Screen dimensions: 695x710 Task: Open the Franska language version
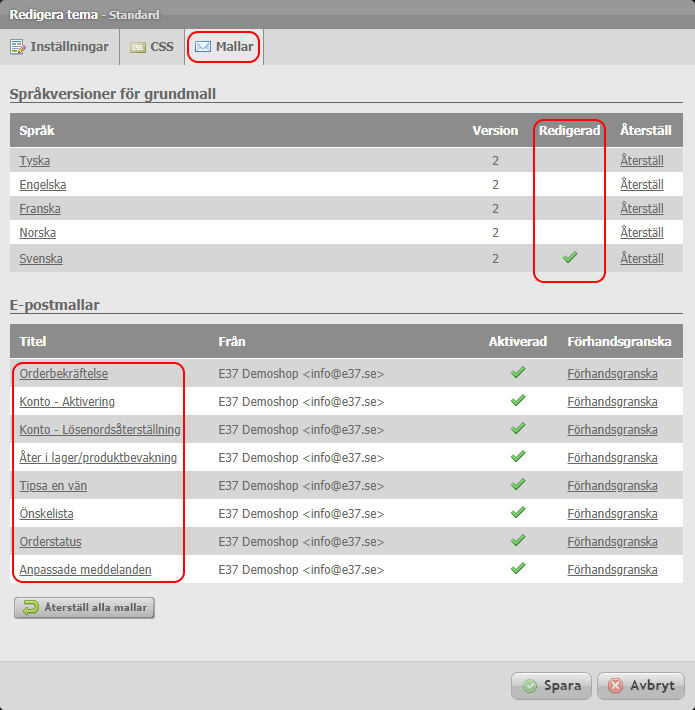pos(40,208)
